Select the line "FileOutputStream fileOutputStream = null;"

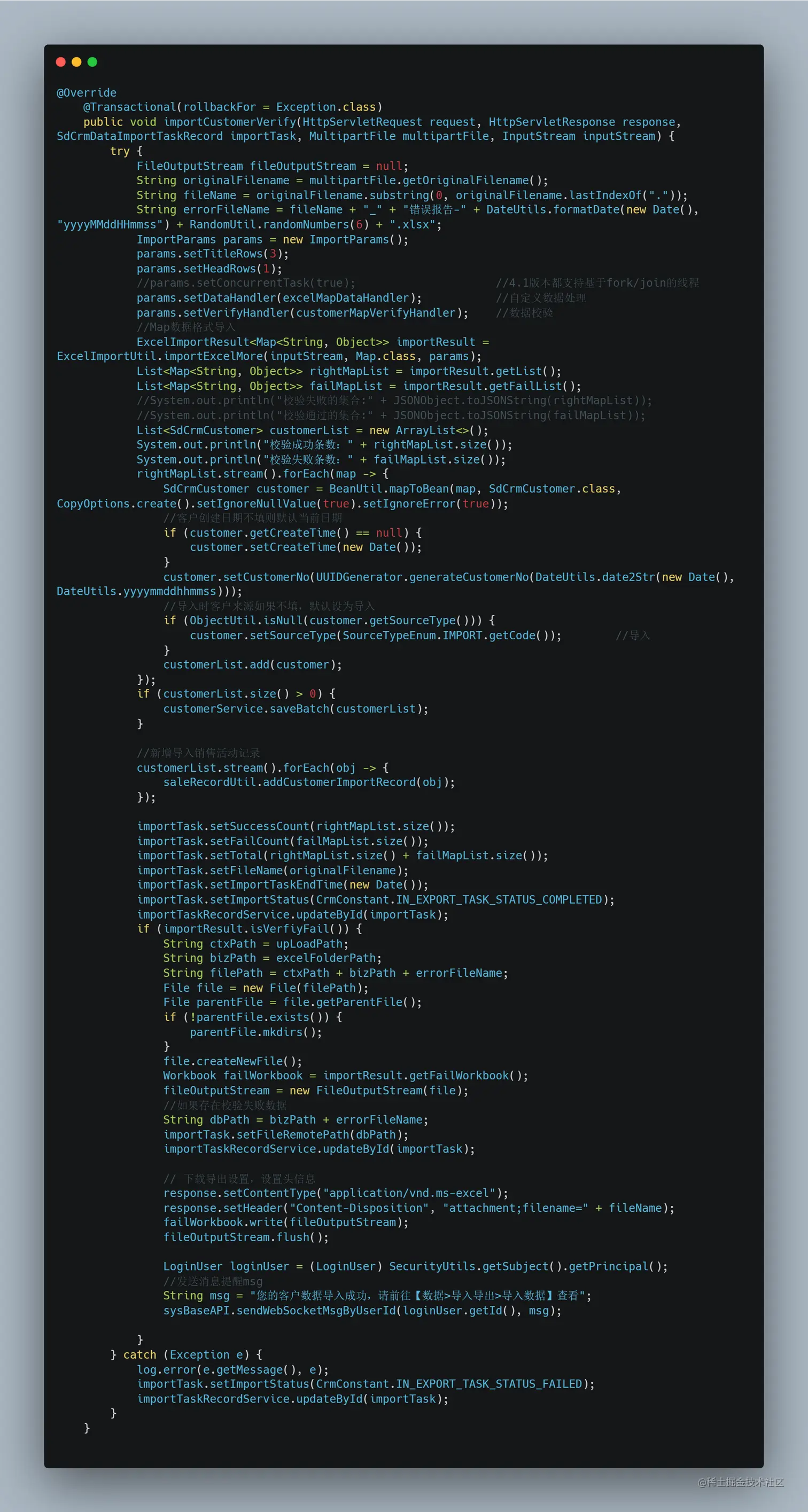click(273, 166)
